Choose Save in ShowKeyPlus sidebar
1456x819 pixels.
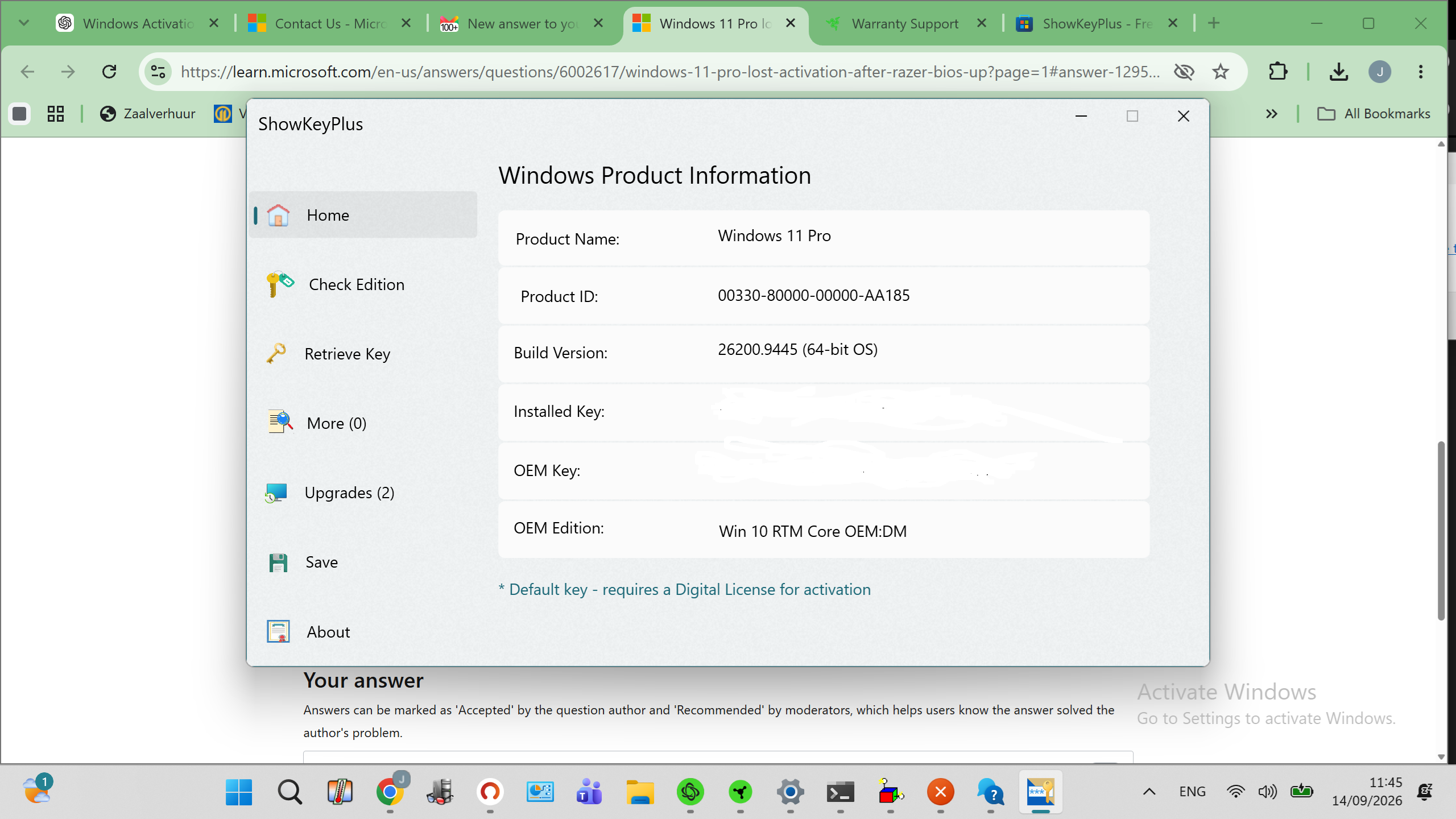[363, 562]
